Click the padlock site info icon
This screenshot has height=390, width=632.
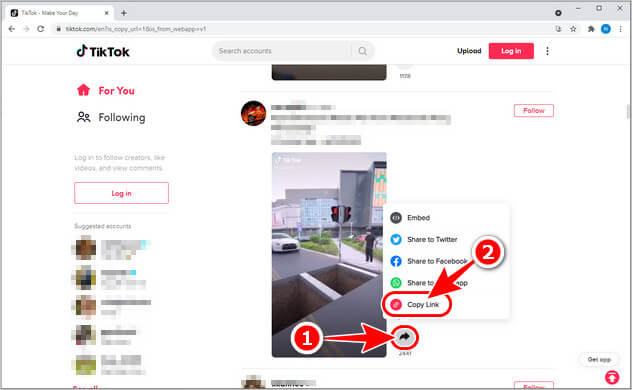58,29
